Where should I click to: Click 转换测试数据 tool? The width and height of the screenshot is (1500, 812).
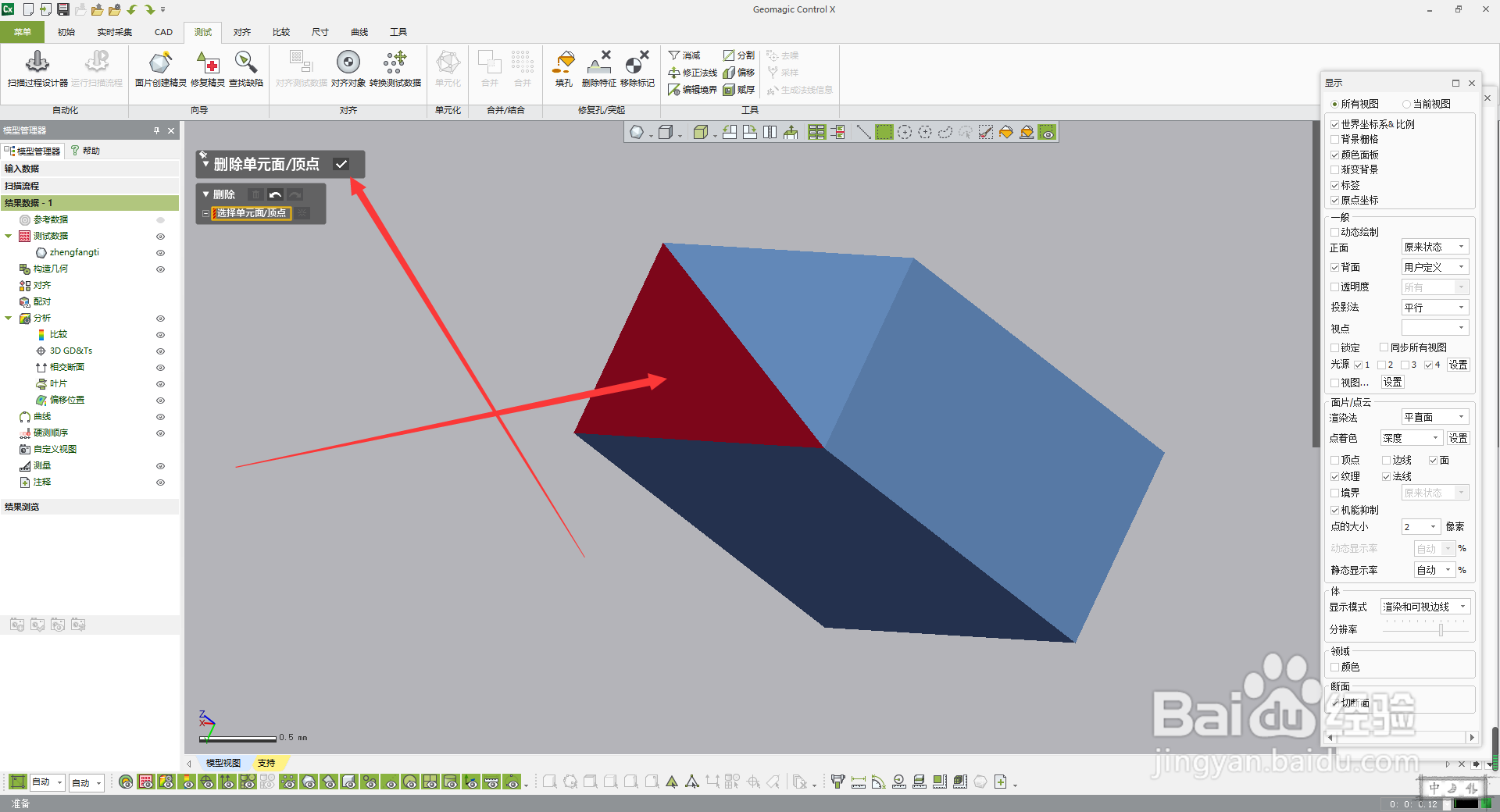395,69
